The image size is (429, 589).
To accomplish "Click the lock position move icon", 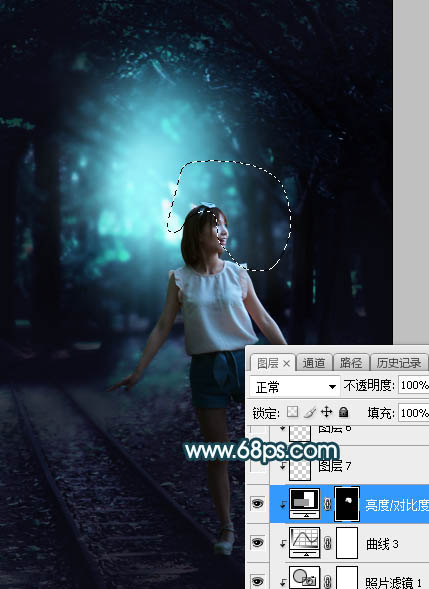I will coord(326,412).
